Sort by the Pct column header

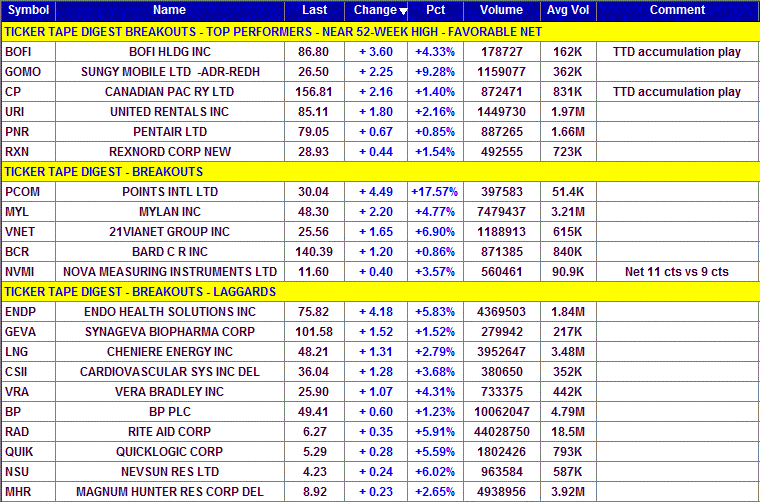(435, 10)
